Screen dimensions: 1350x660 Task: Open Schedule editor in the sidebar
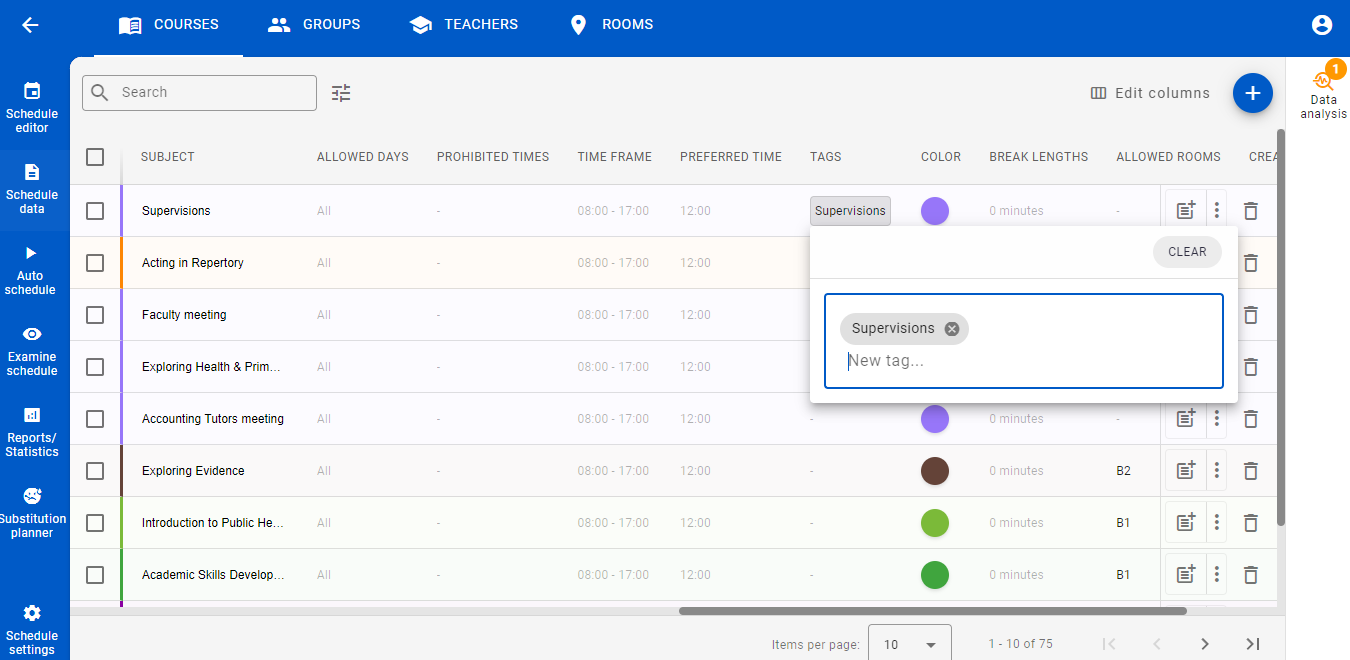click(x=32, y=107)
